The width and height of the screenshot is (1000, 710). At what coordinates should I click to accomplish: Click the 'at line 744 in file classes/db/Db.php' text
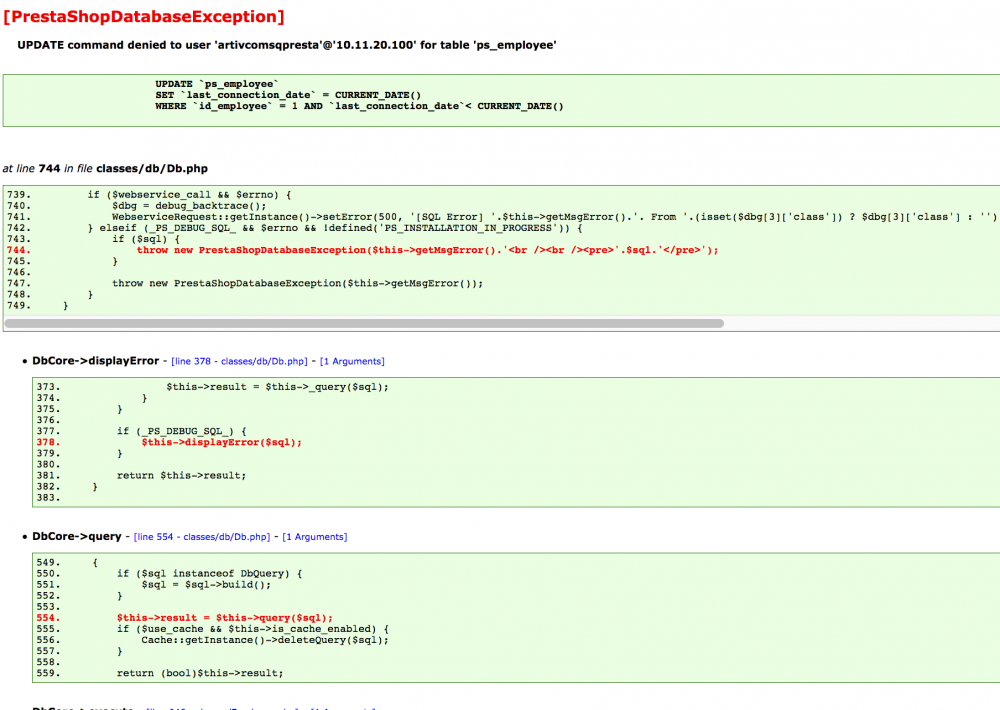(105, 168)
